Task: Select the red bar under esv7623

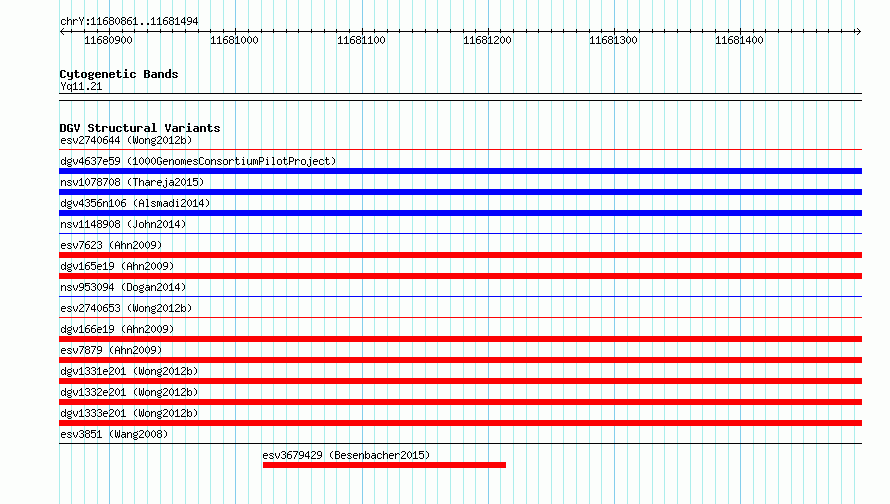Action: (x=460, y=255)
